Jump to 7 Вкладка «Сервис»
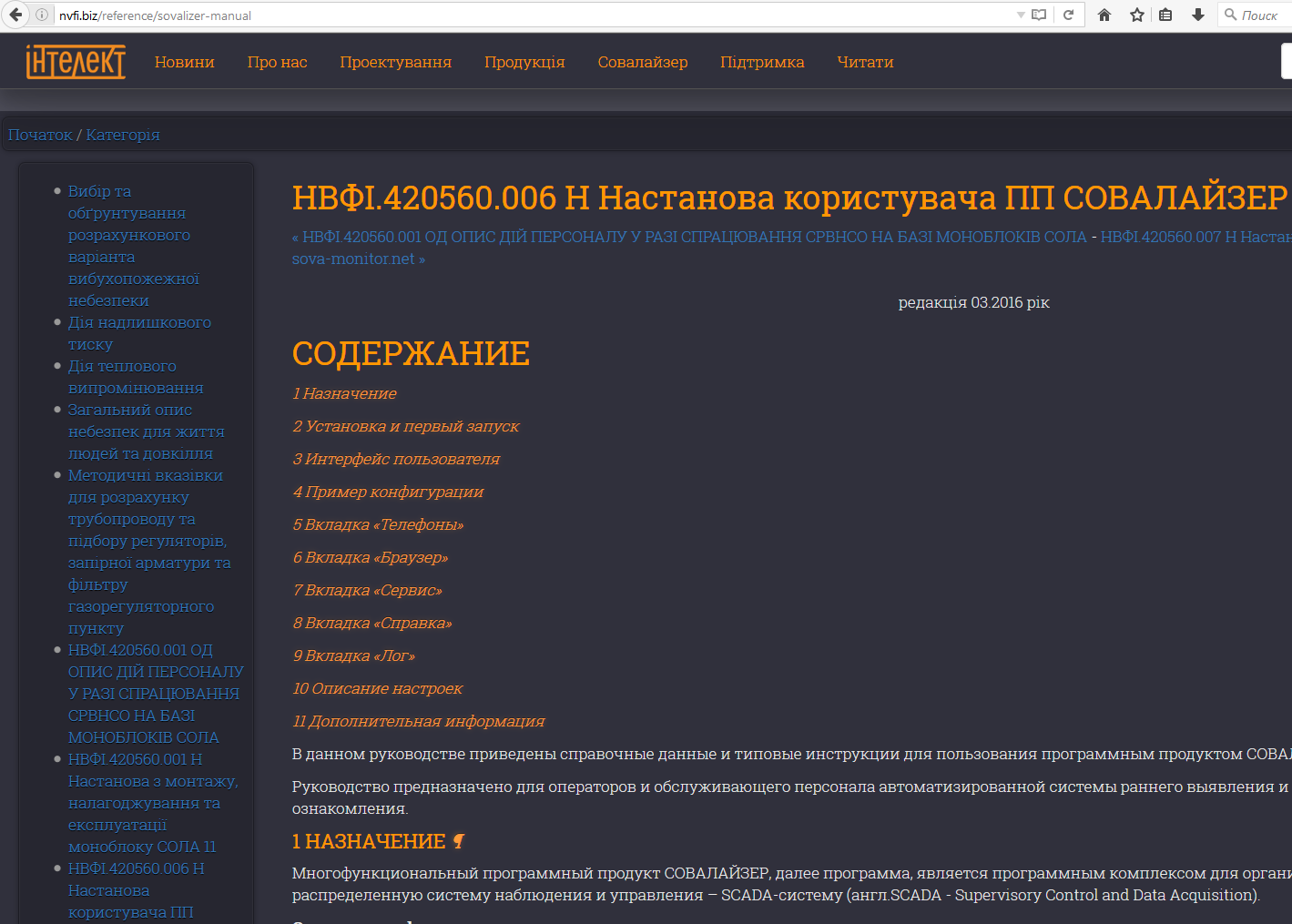Screen dimensions: 1292x924 (x=368, y=590)
